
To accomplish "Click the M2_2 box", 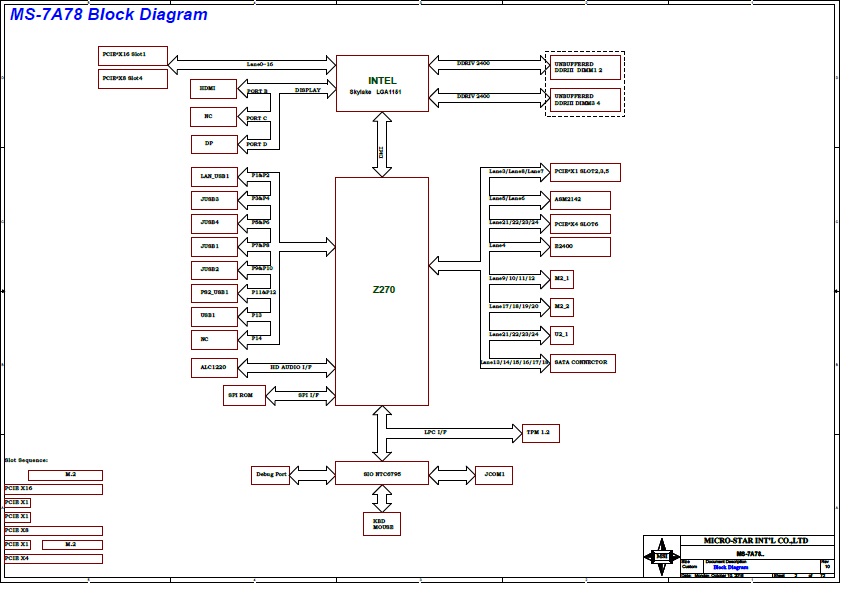I will coord(562,307).
